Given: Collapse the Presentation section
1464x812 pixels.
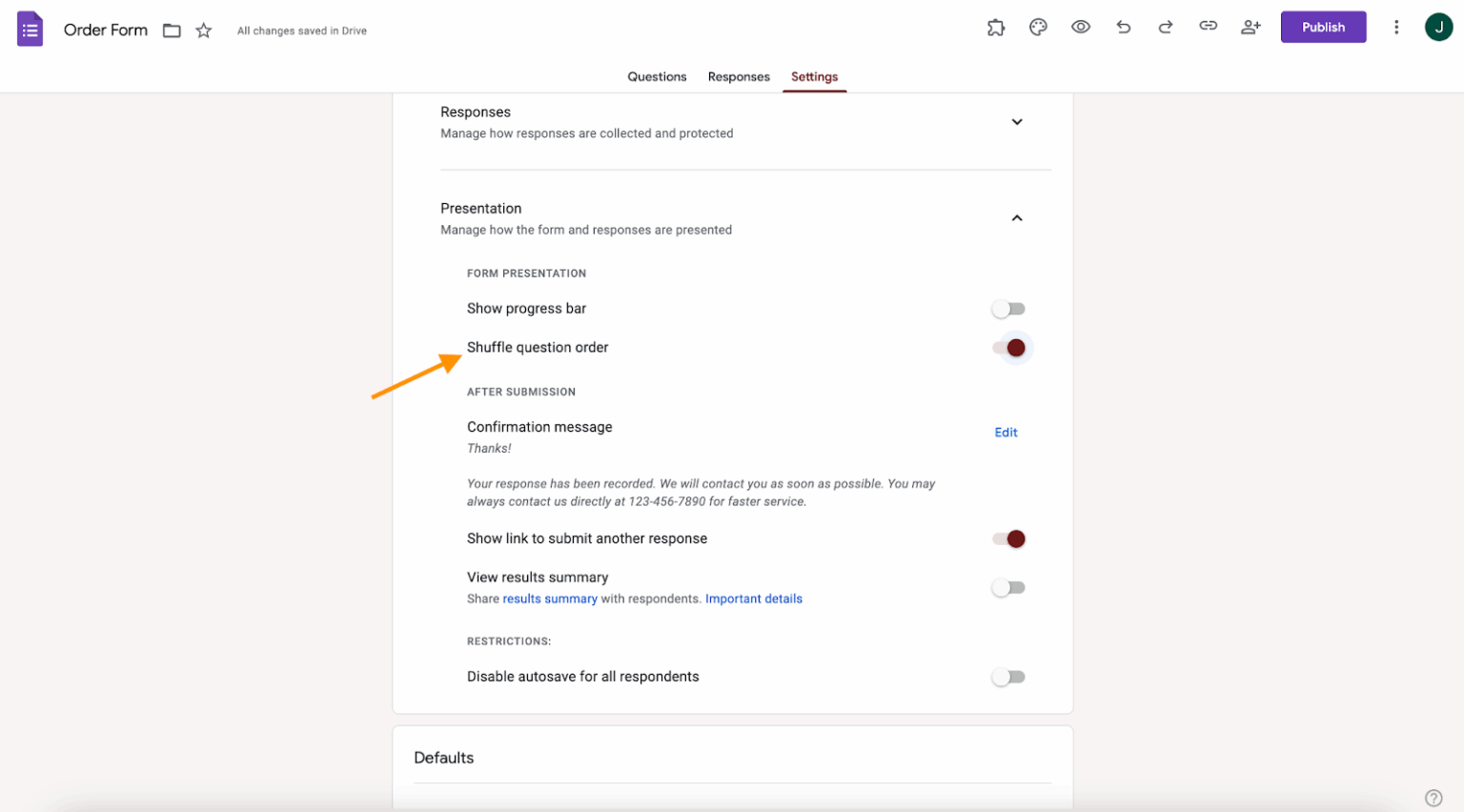Looking at the screenshot, I should point(1017,217).
